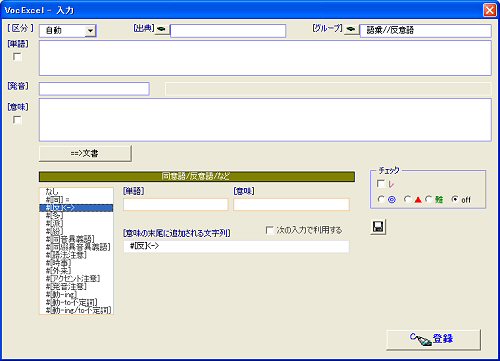
Task: Select #[時事] in the tag list
Action: [x=76, y=263]
